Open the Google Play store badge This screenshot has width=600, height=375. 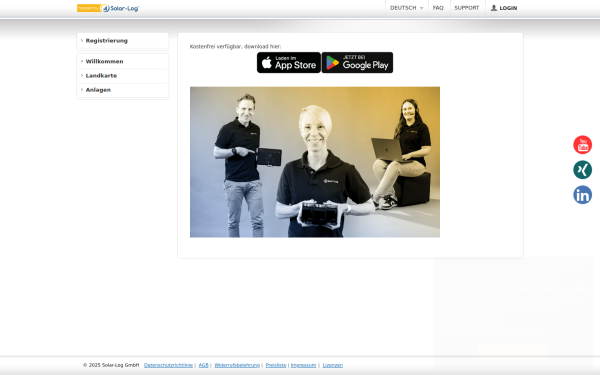(357, 62)
